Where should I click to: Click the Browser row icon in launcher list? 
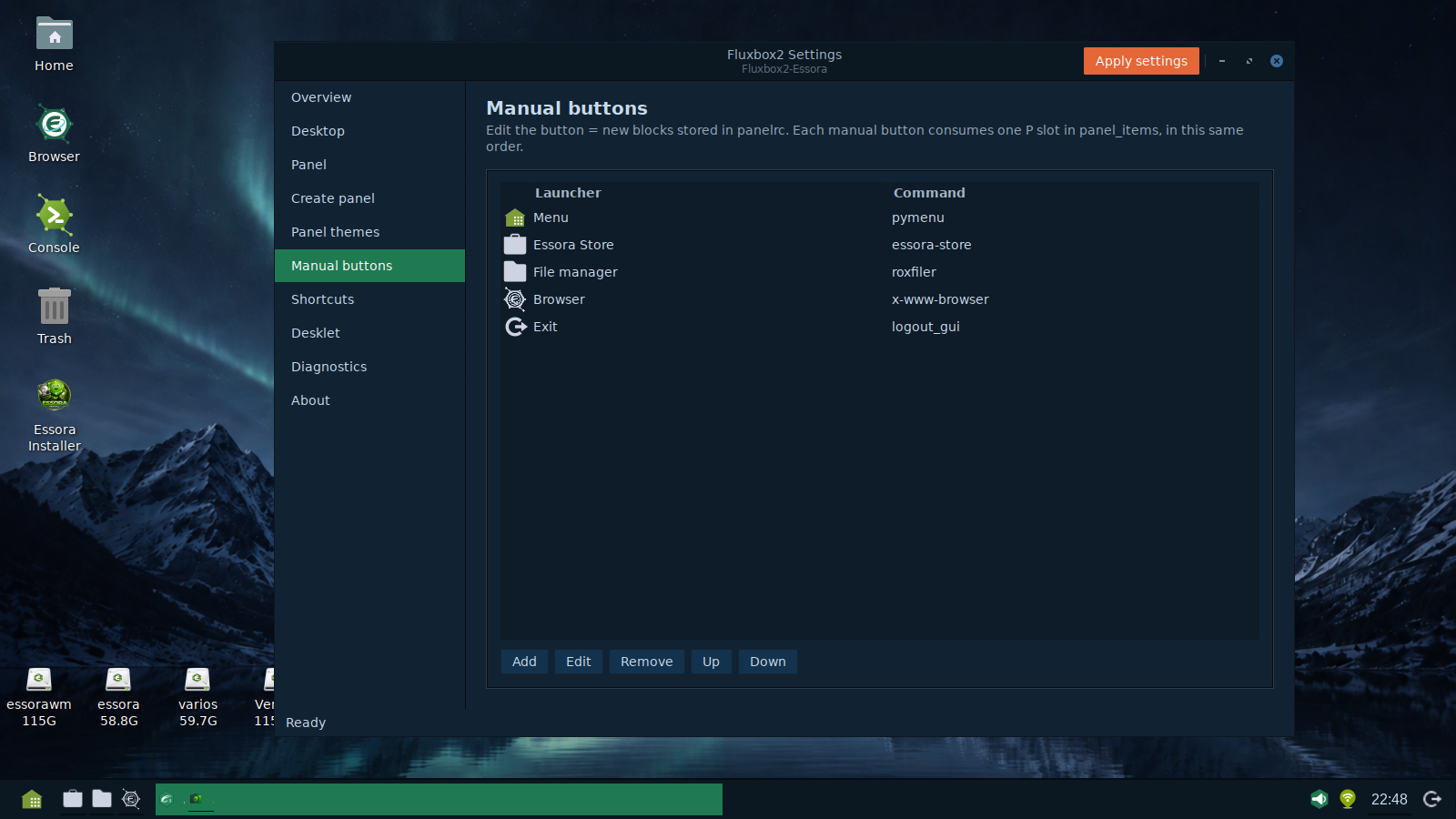[515, 299]
